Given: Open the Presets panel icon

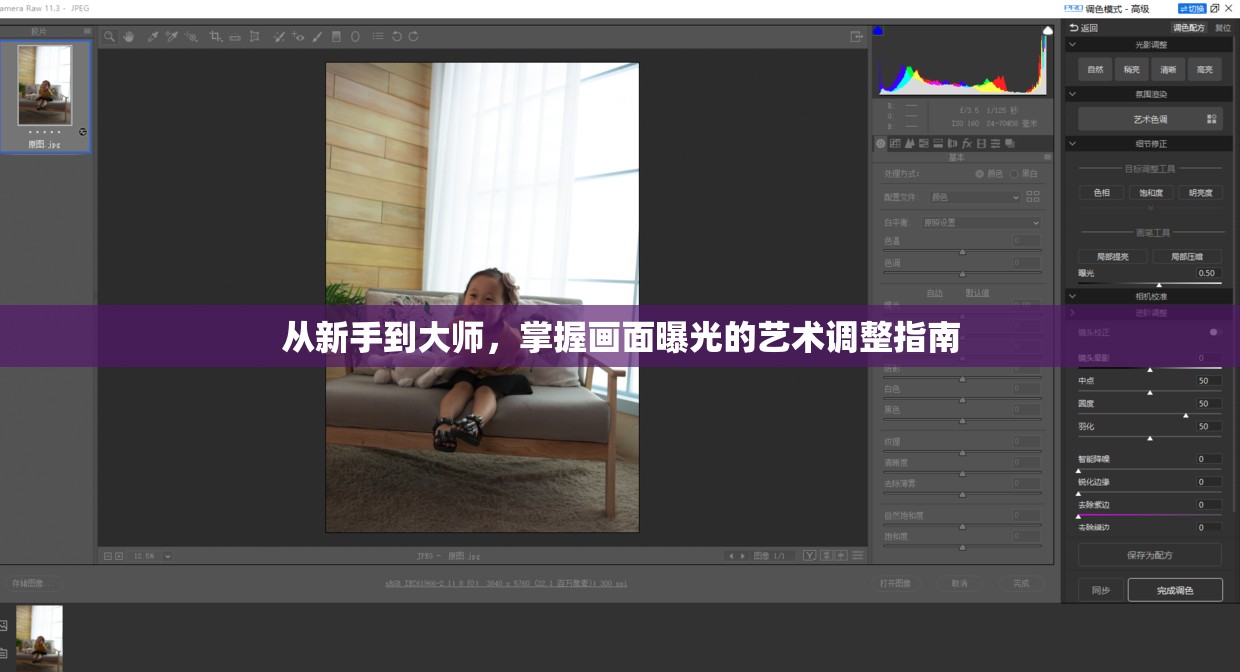Looking at the screenshot, I should (x=995, y=144).
